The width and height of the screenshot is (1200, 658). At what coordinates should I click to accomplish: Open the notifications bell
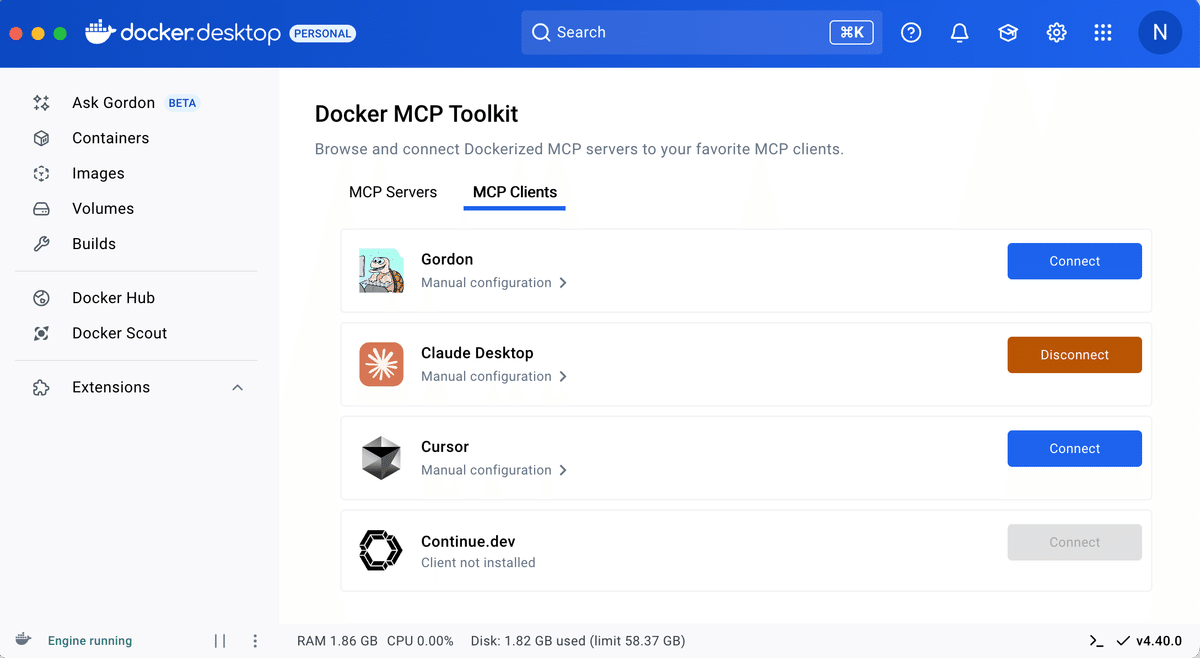(x=959, y=32)
